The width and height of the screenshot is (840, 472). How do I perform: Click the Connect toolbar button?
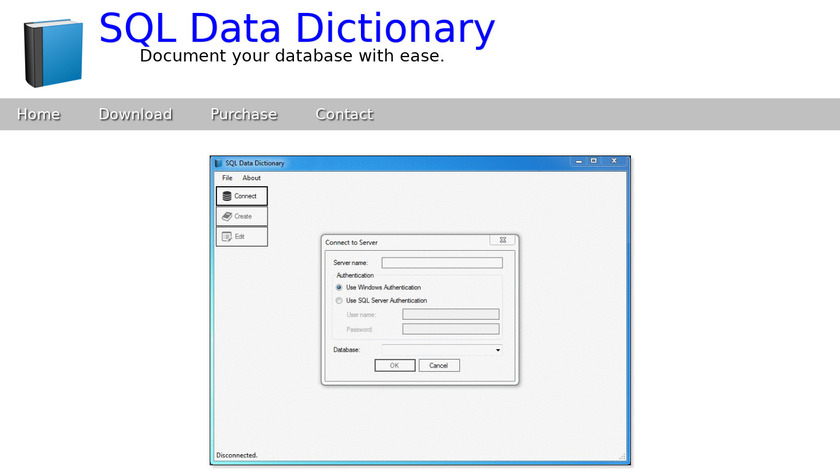pyautogui.click(x=242, y=196)
